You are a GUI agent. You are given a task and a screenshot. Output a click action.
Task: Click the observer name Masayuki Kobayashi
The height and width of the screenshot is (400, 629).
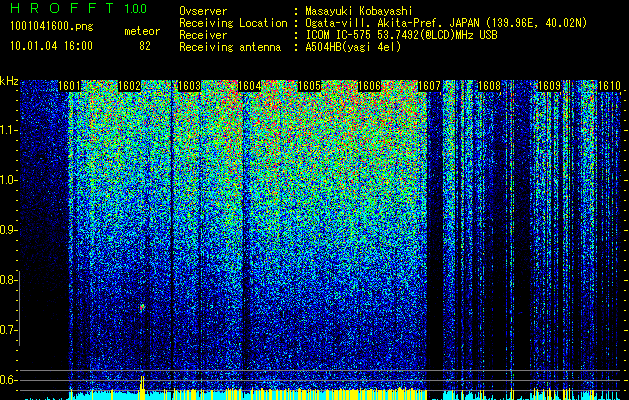coord(359,11)
